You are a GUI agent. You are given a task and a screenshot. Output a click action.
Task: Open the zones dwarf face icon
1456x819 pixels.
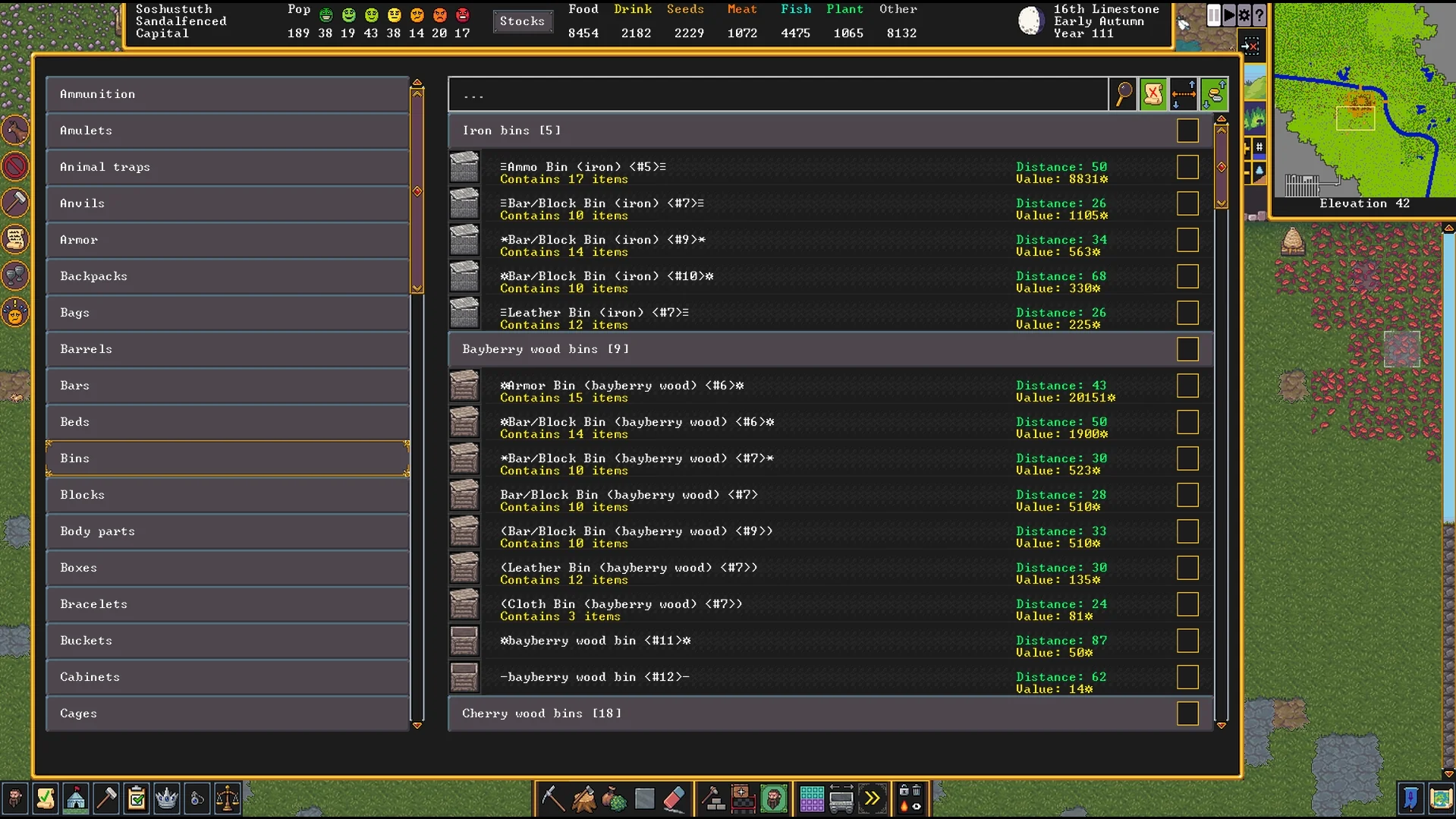[x=773, y=799]
